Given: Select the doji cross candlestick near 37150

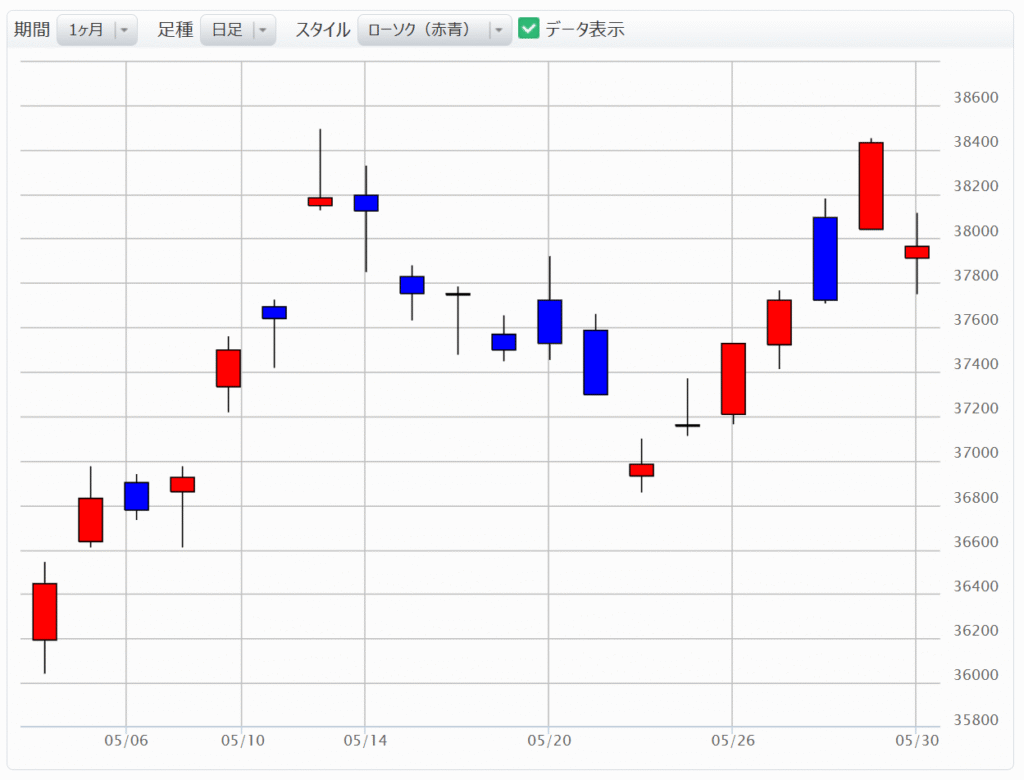Looking at the screenshot, I should point(687,425).
